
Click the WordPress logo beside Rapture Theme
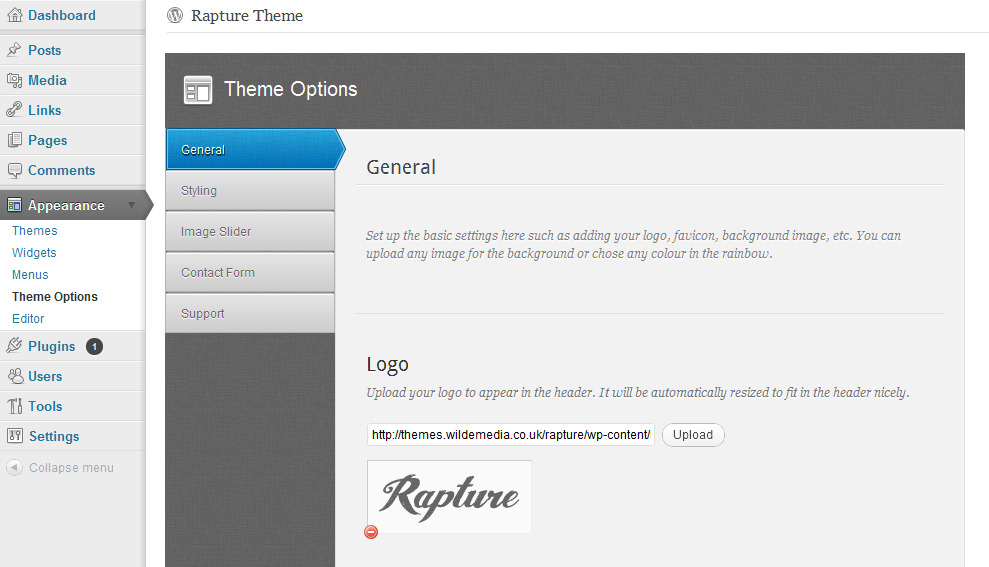(175, 15)
